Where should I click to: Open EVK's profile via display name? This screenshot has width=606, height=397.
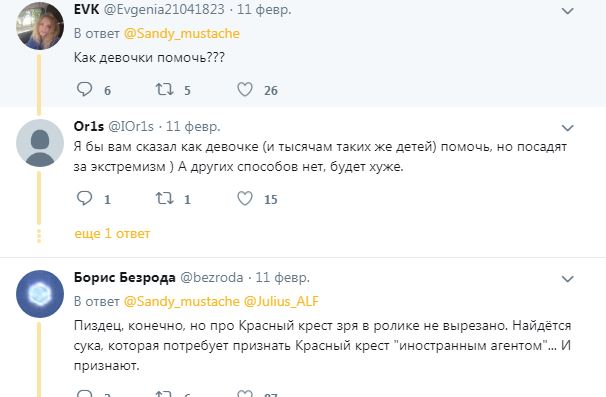[87, 9]
